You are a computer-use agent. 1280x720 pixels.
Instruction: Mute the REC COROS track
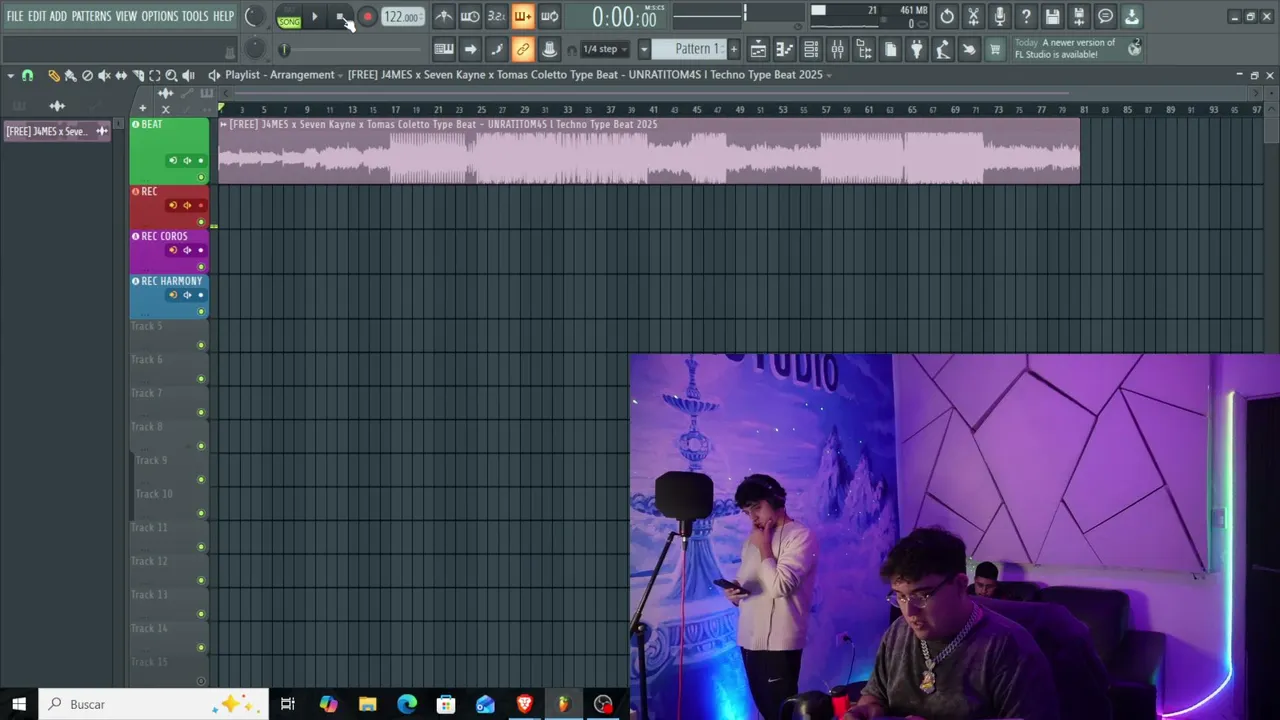pyautogui.click(x=201, y=267)
